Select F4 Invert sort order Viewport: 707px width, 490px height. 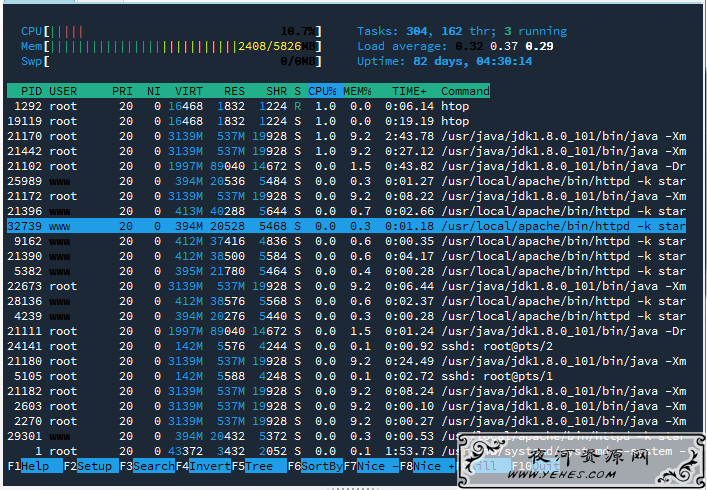[x=203, y=466]
